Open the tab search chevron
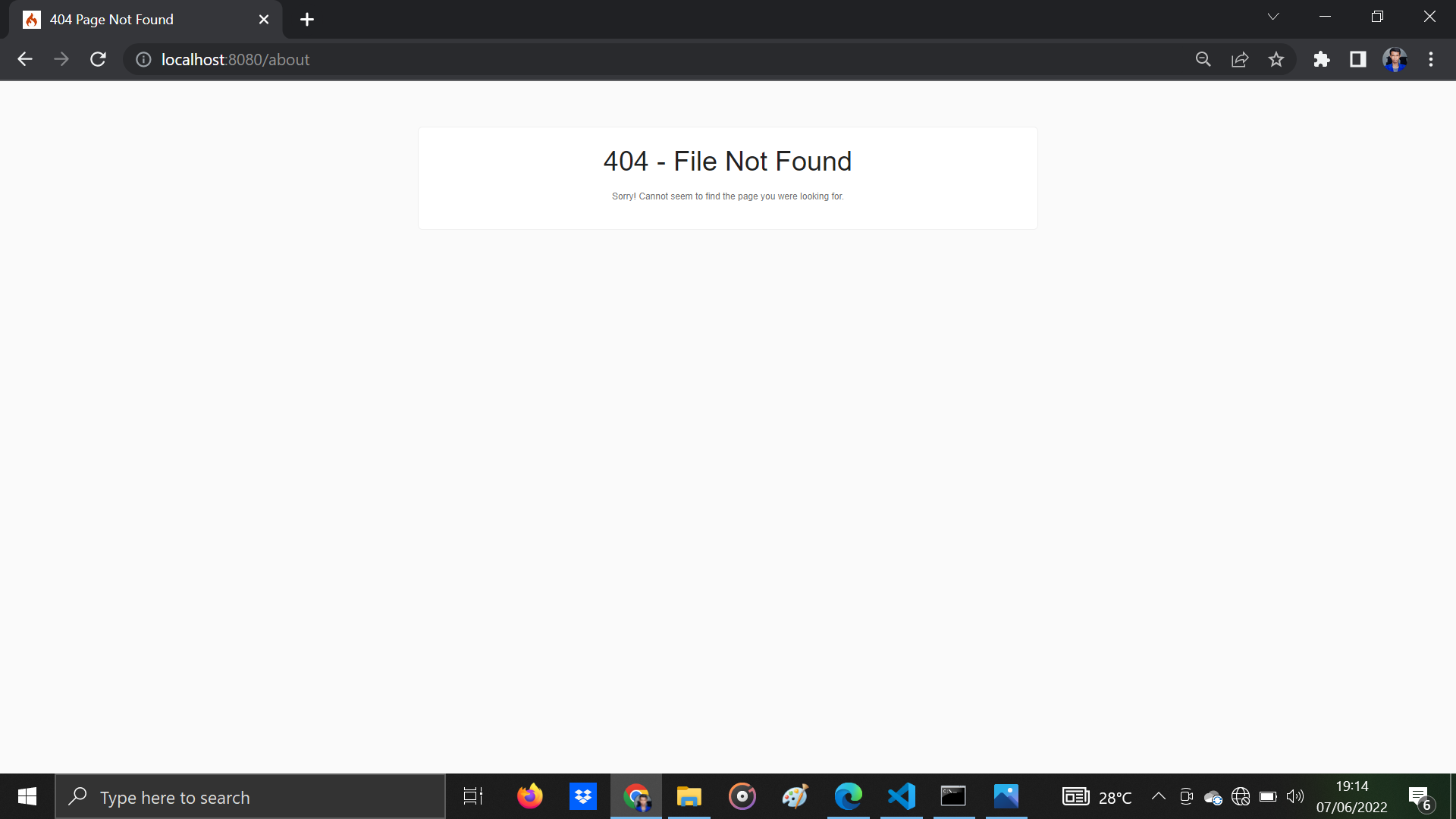This screenshot has height=819, width=1456. [x=1272, y=16]
